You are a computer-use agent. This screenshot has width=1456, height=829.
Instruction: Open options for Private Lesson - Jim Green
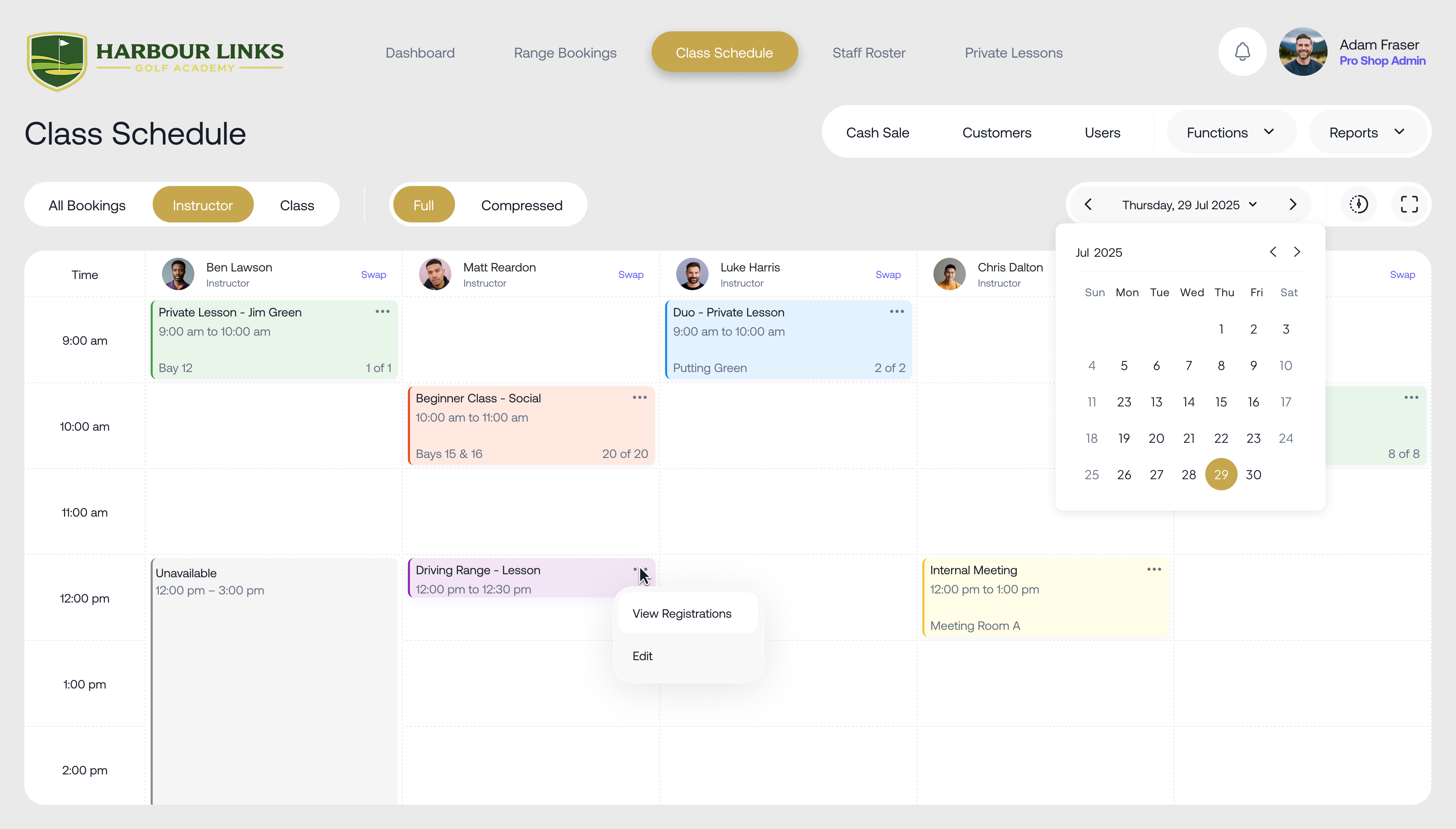point(382,311)
